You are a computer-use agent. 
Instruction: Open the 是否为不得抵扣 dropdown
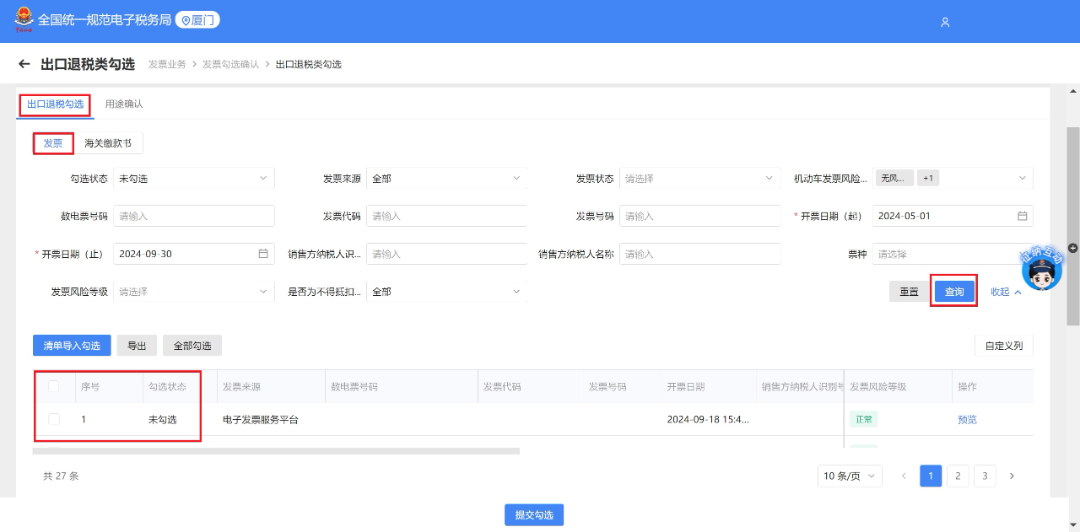point(446,291)
